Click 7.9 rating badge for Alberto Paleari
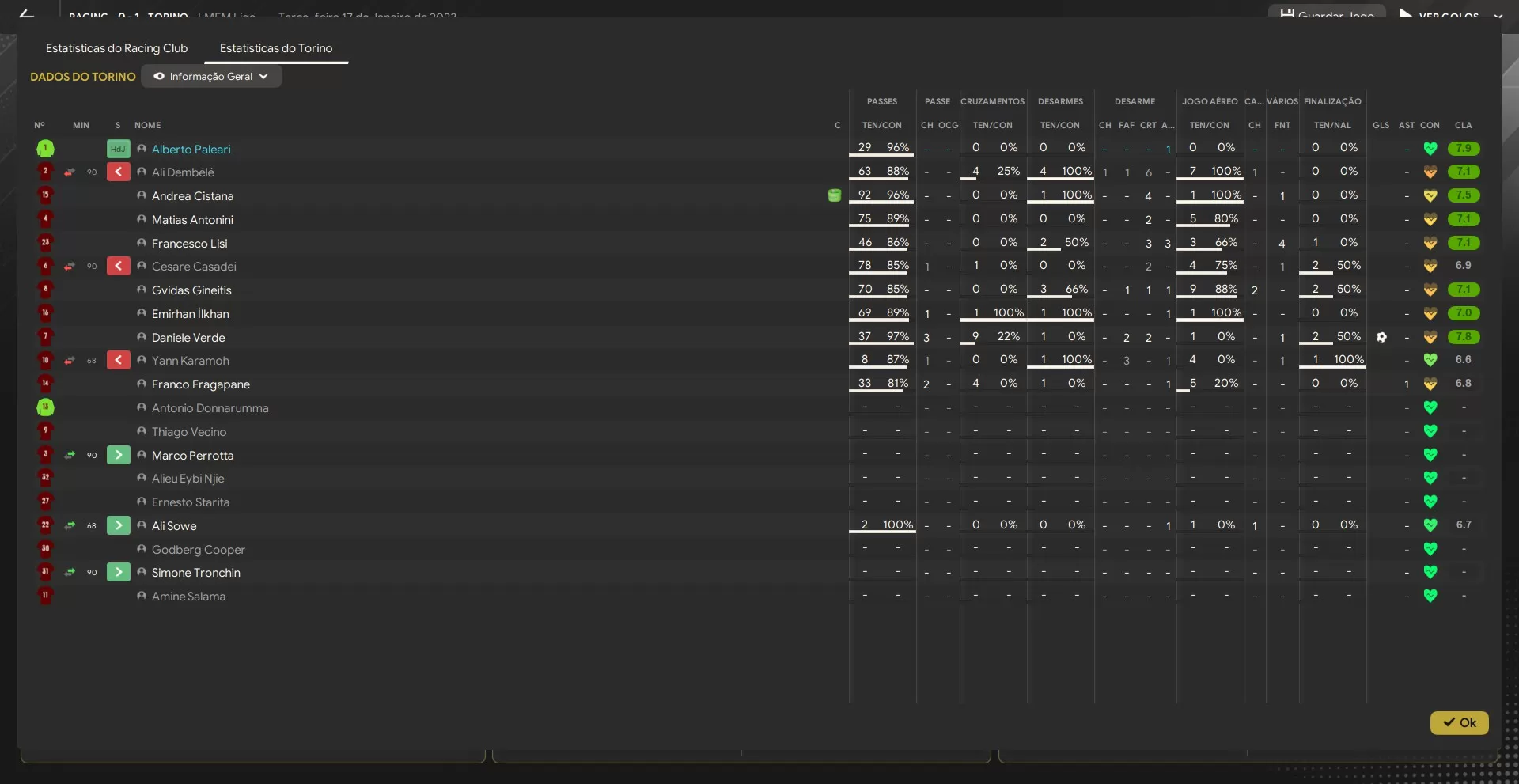The width and height of the screenshot is (1519, 784). [x=1464, y=148]
